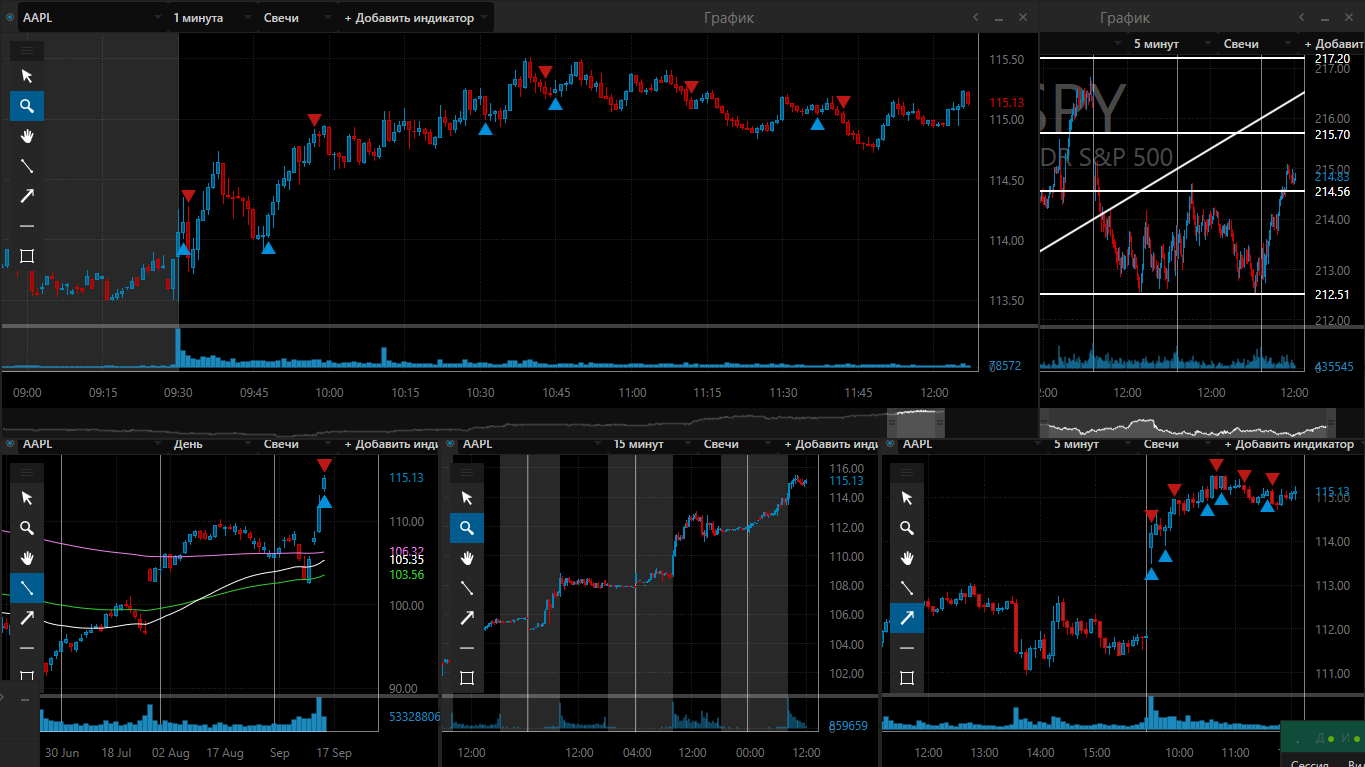1365x767 pixels.
Task: Click the collapse chevron in AAPL График title bar
Action: [976, 18]
